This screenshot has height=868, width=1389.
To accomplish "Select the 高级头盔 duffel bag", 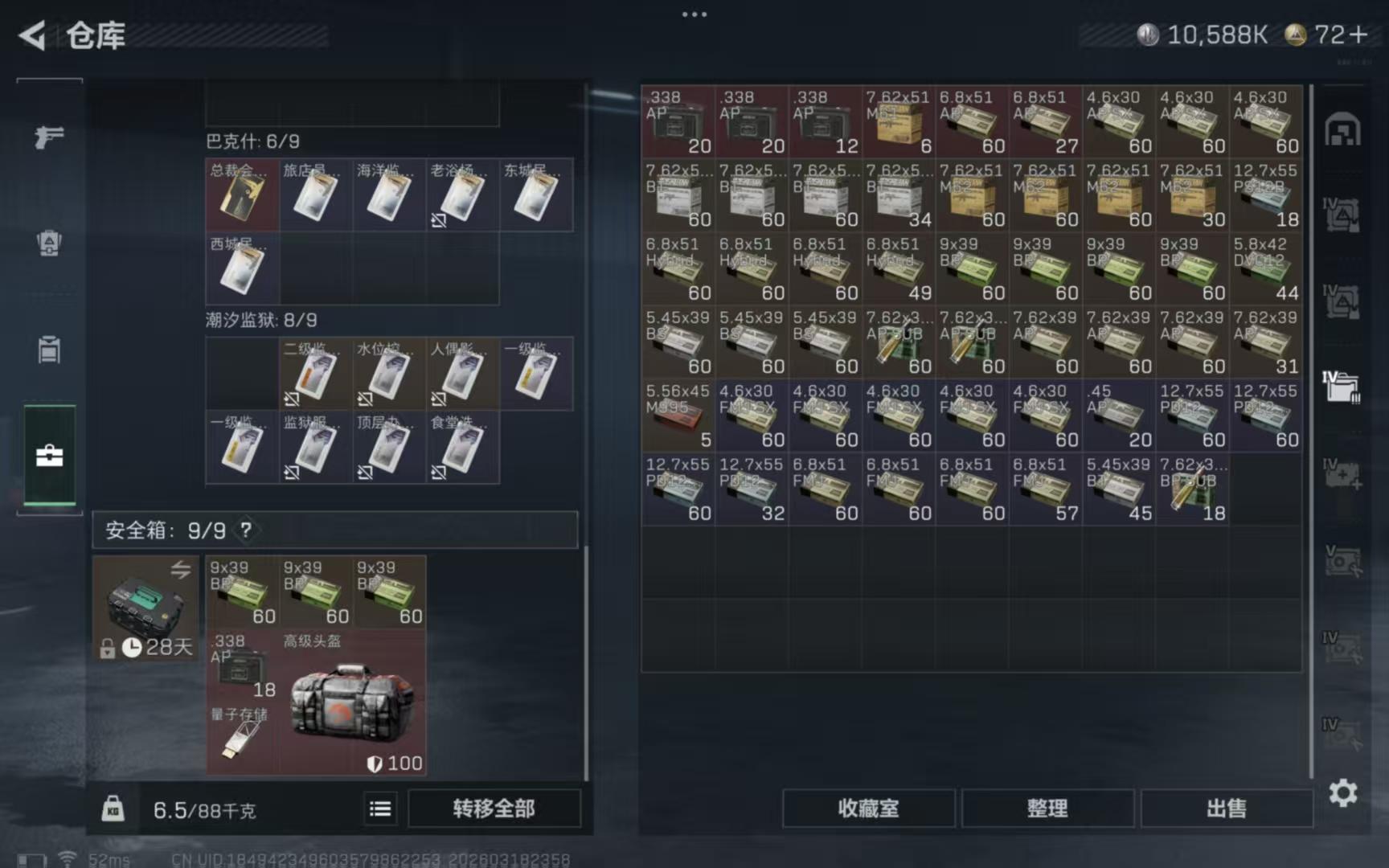I will pos(352,702).
